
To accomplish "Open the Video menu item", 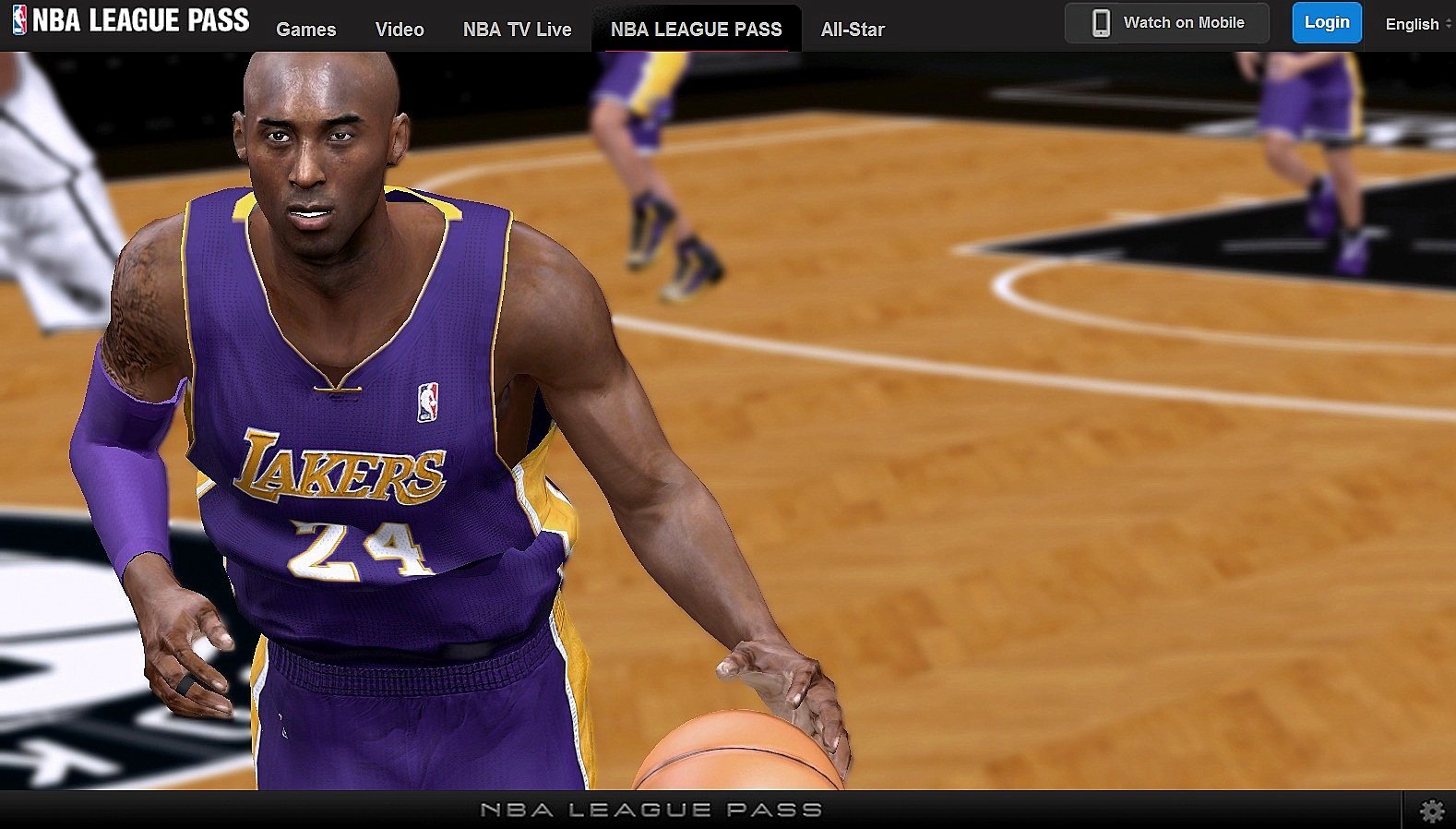I will coord(400,30).
